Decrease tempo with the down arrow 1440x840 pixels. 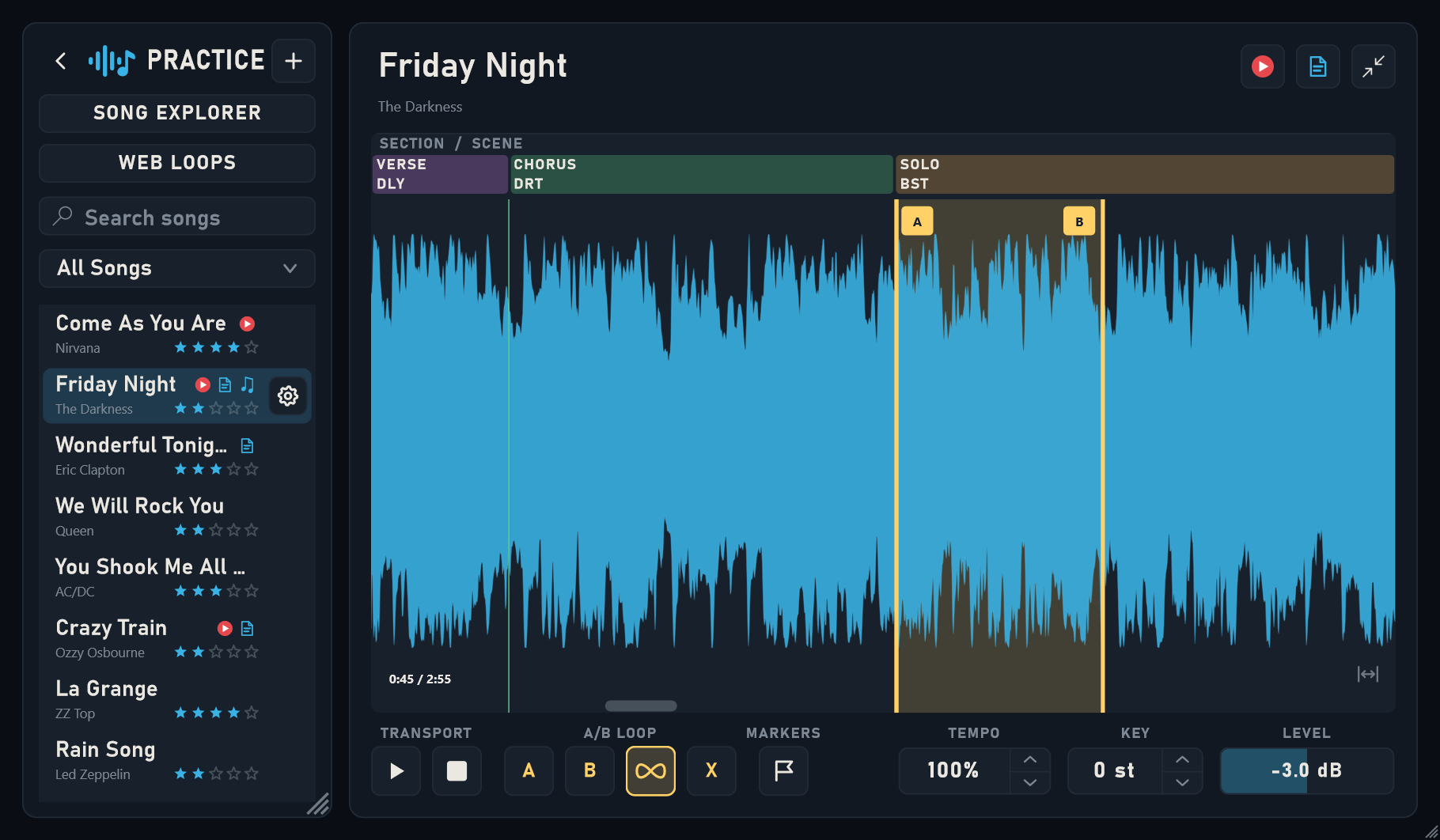pos(1030,782)
